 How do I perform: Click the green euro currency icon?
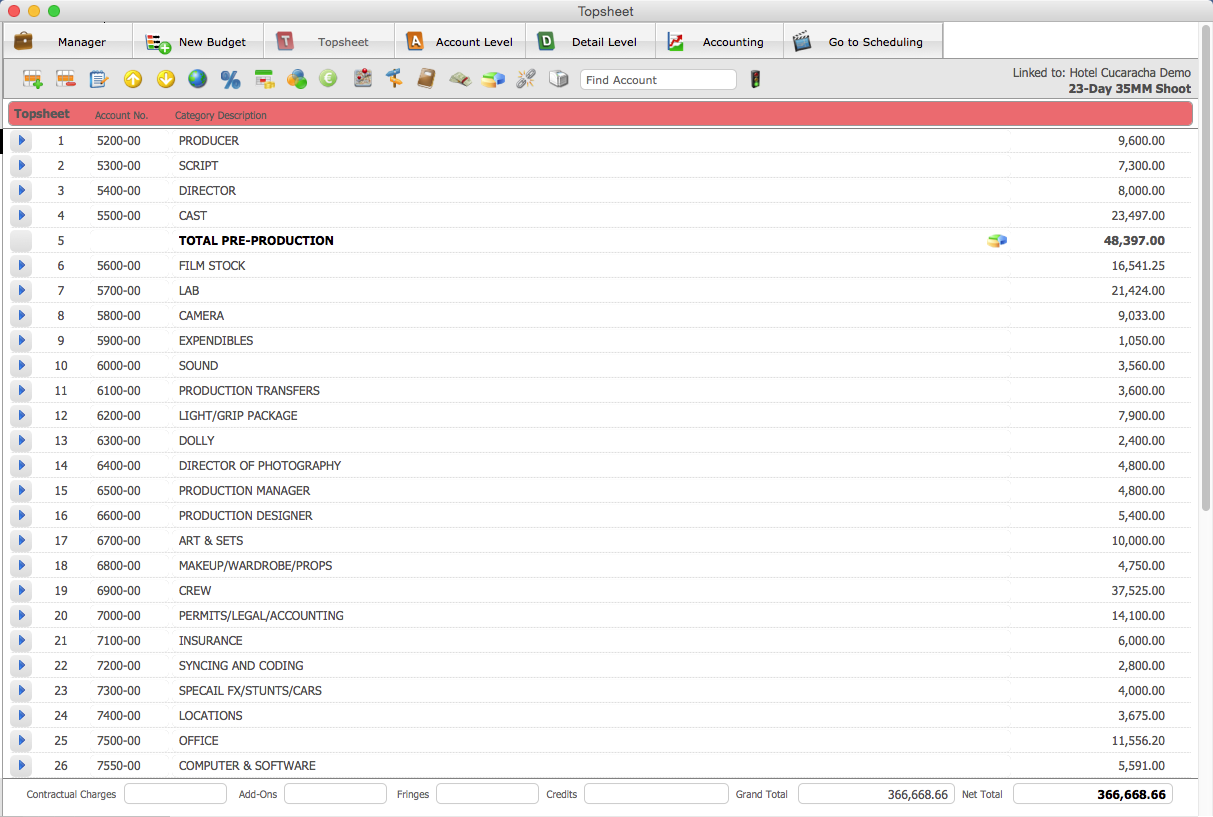[328, 79]
